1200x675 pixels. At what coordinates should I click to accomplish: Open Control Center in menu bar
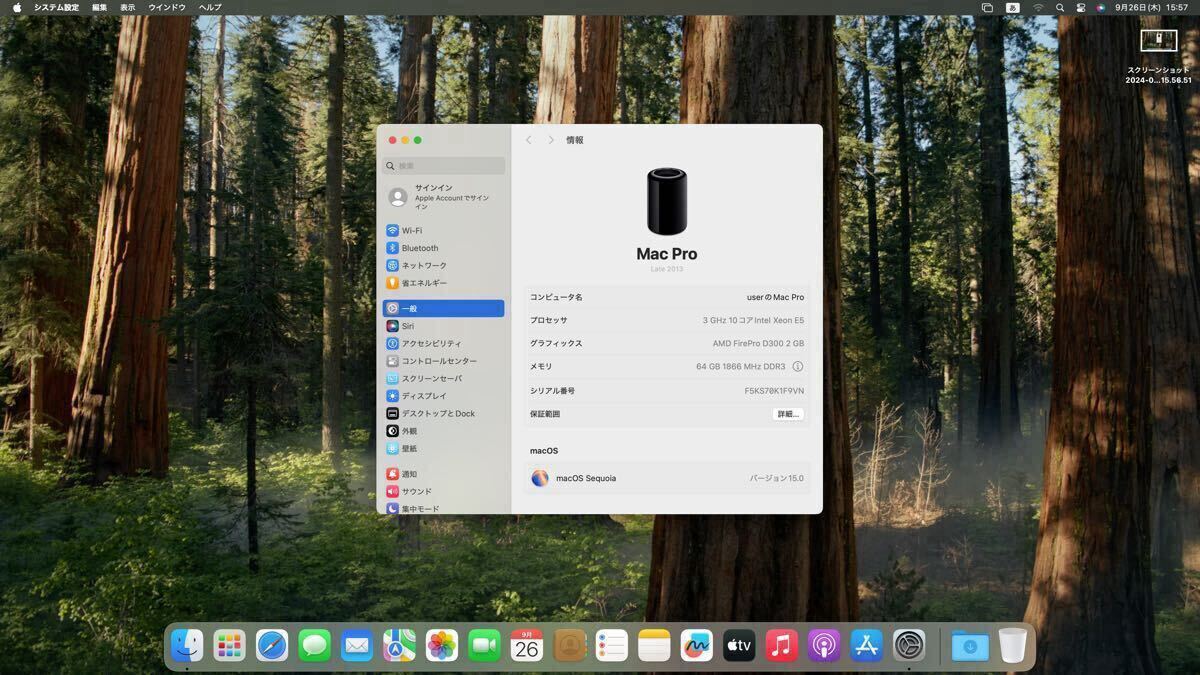point(1081,7)
